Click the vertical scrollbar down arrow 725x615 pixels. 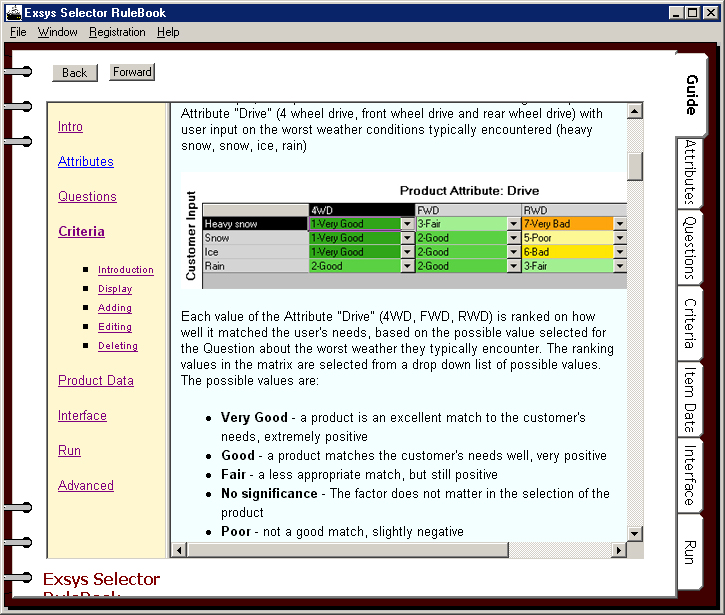pos(635,534)
